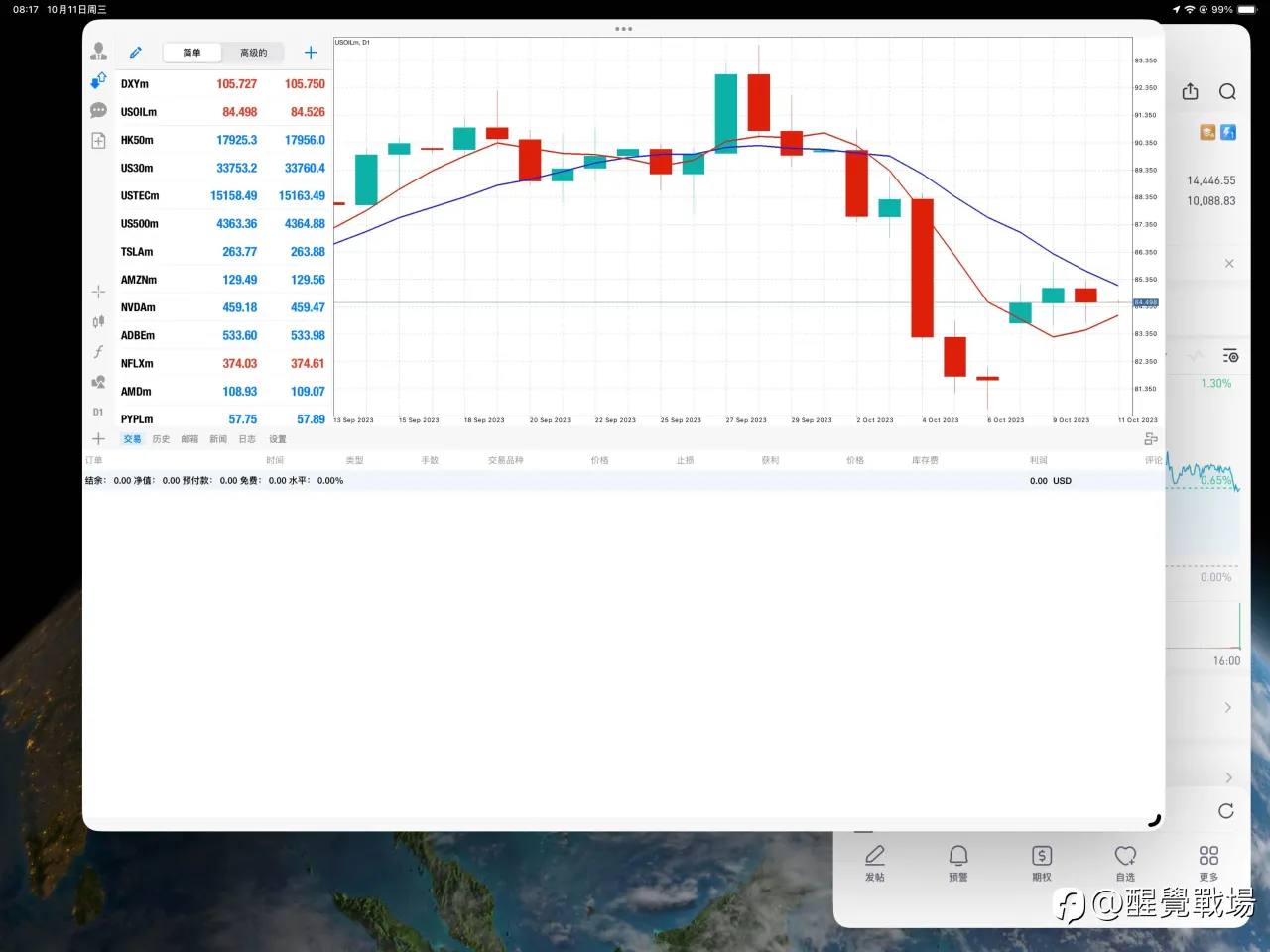Tap the orange badge icon in background app
This screenshot has width=1270, height=952.
pos(1207,132)
